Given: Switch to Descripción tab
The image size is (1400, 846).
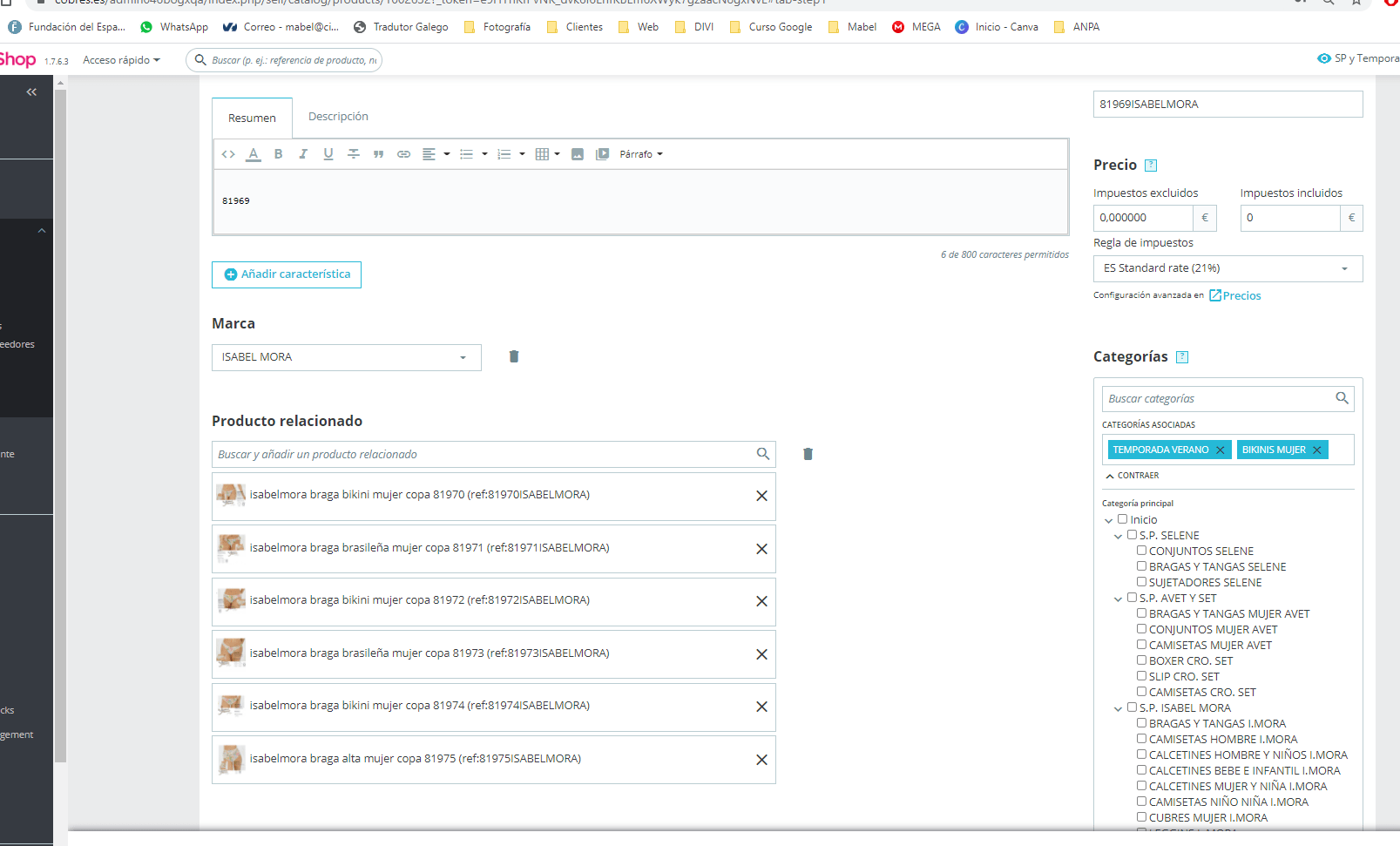Looking at the screenshot, I should click(x=338, y=117).
